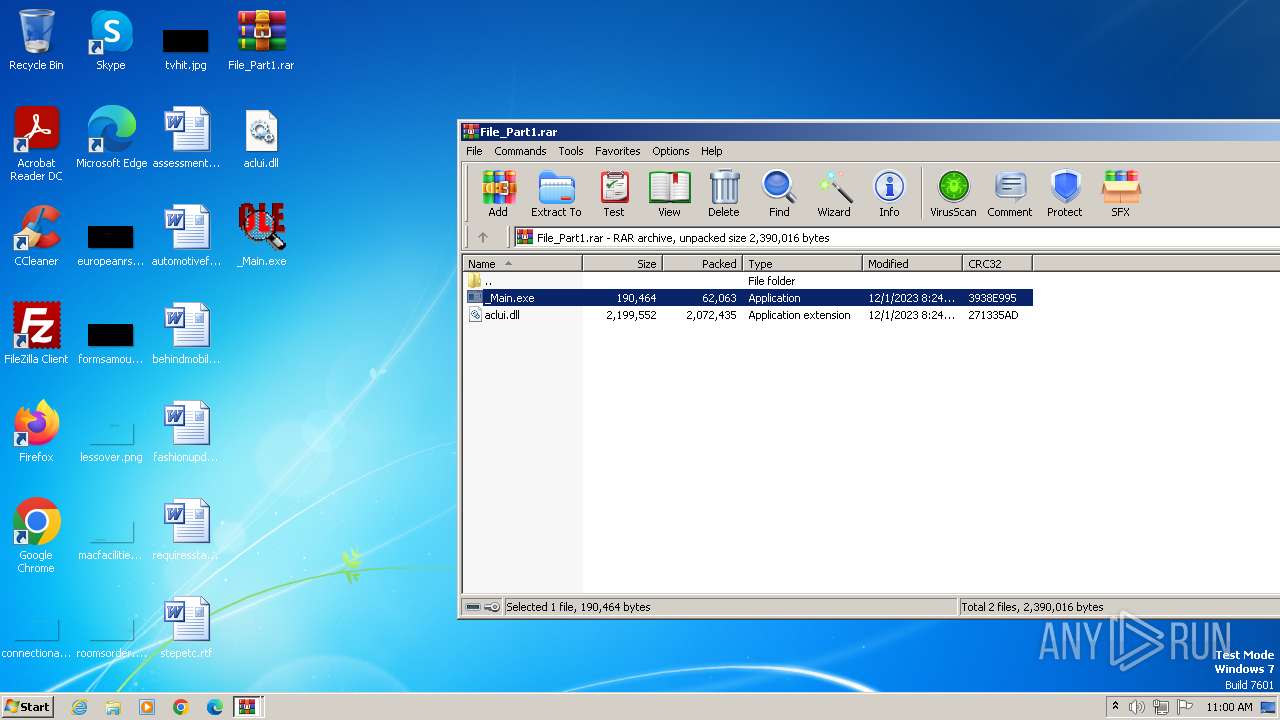Select Firefox desktop icon

pyautogui.click(x=36, y=432)
